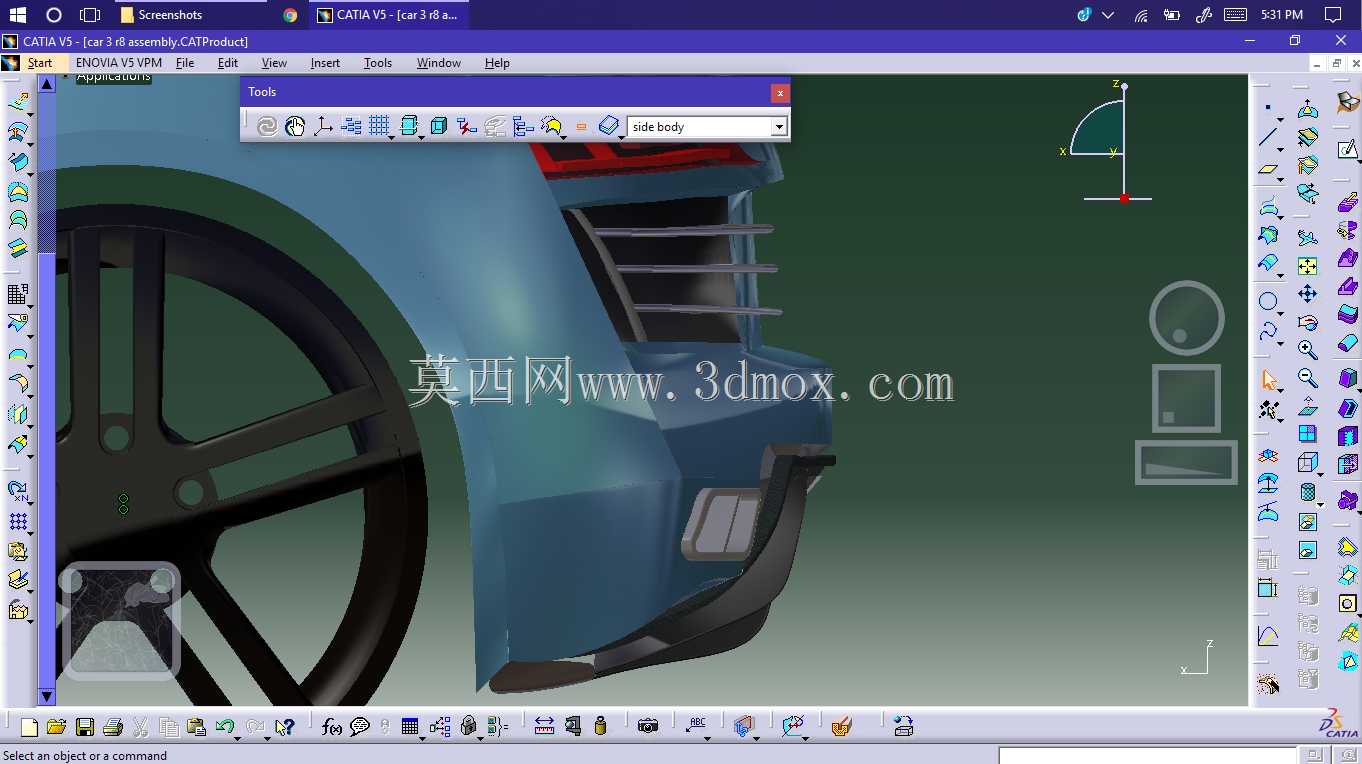This screenshot has width=1362, height=764.
Task: Click the Undo arrow icon
Action: tap(224, 727)
